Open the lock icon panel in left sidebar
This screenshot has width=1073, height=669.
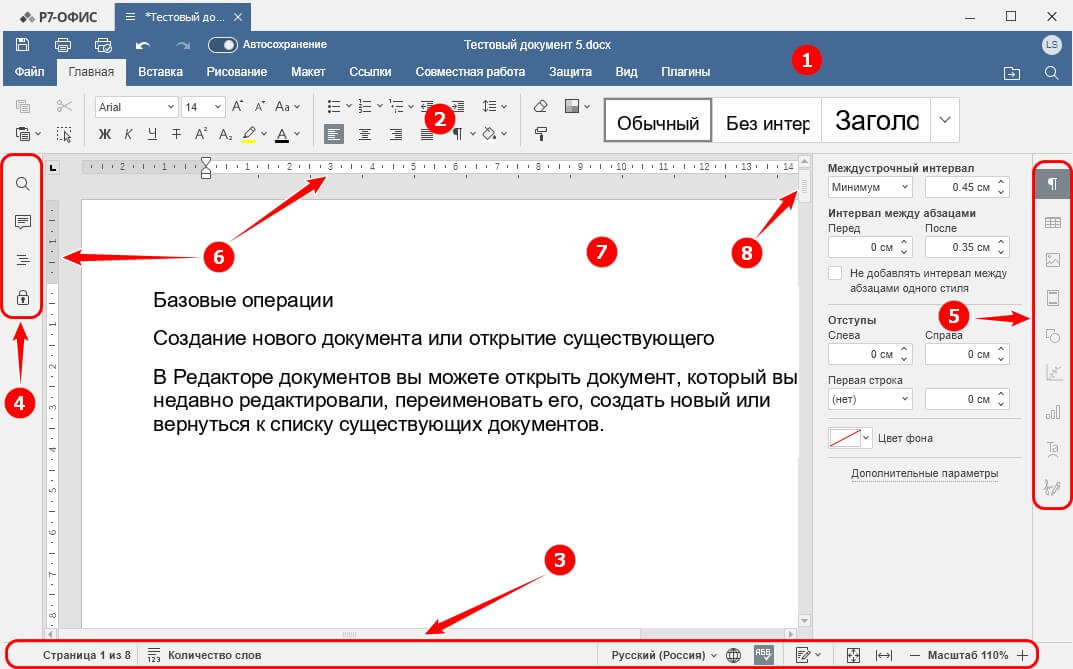23,298
